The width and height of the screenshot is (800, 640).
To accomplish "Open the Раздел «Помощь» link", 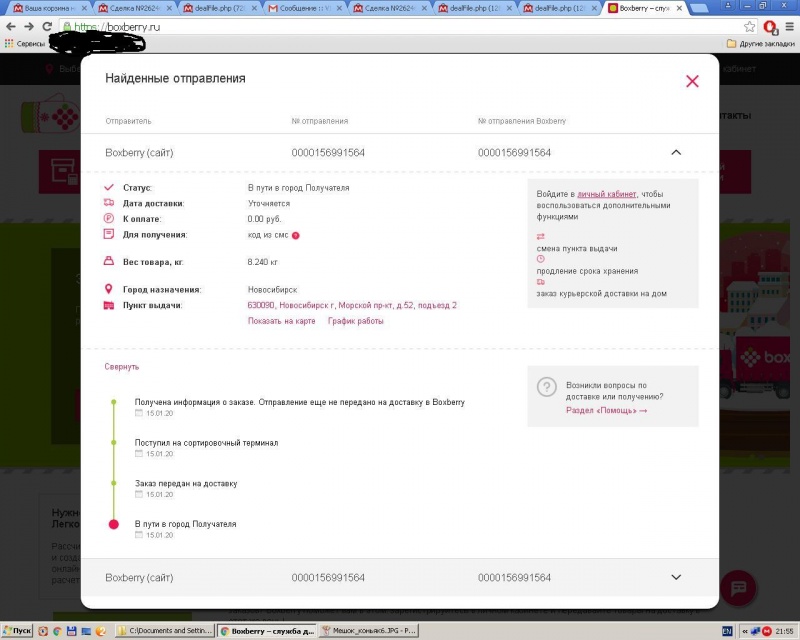I will pos(606,410).
